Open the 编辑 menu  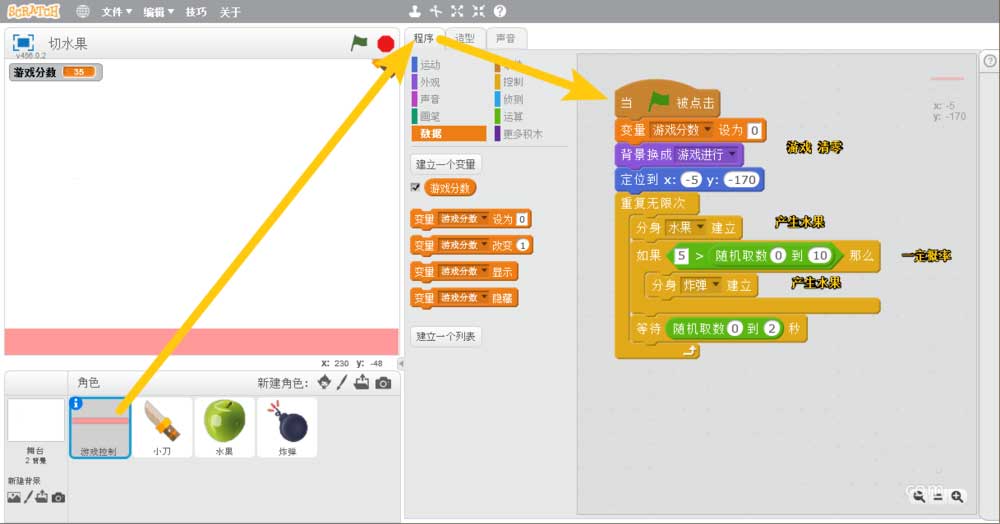tap(158, 11)
